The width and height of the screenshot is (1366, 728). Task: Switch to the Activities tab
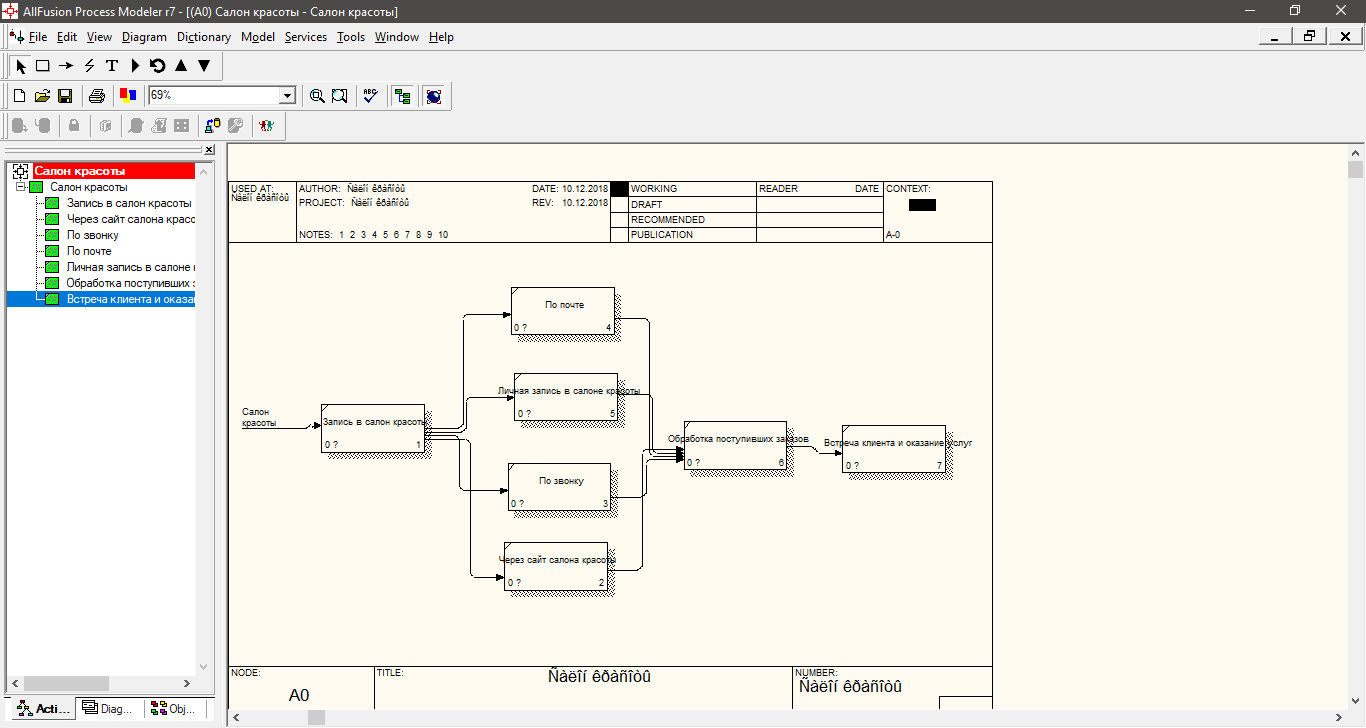click(x=42, y=709)
